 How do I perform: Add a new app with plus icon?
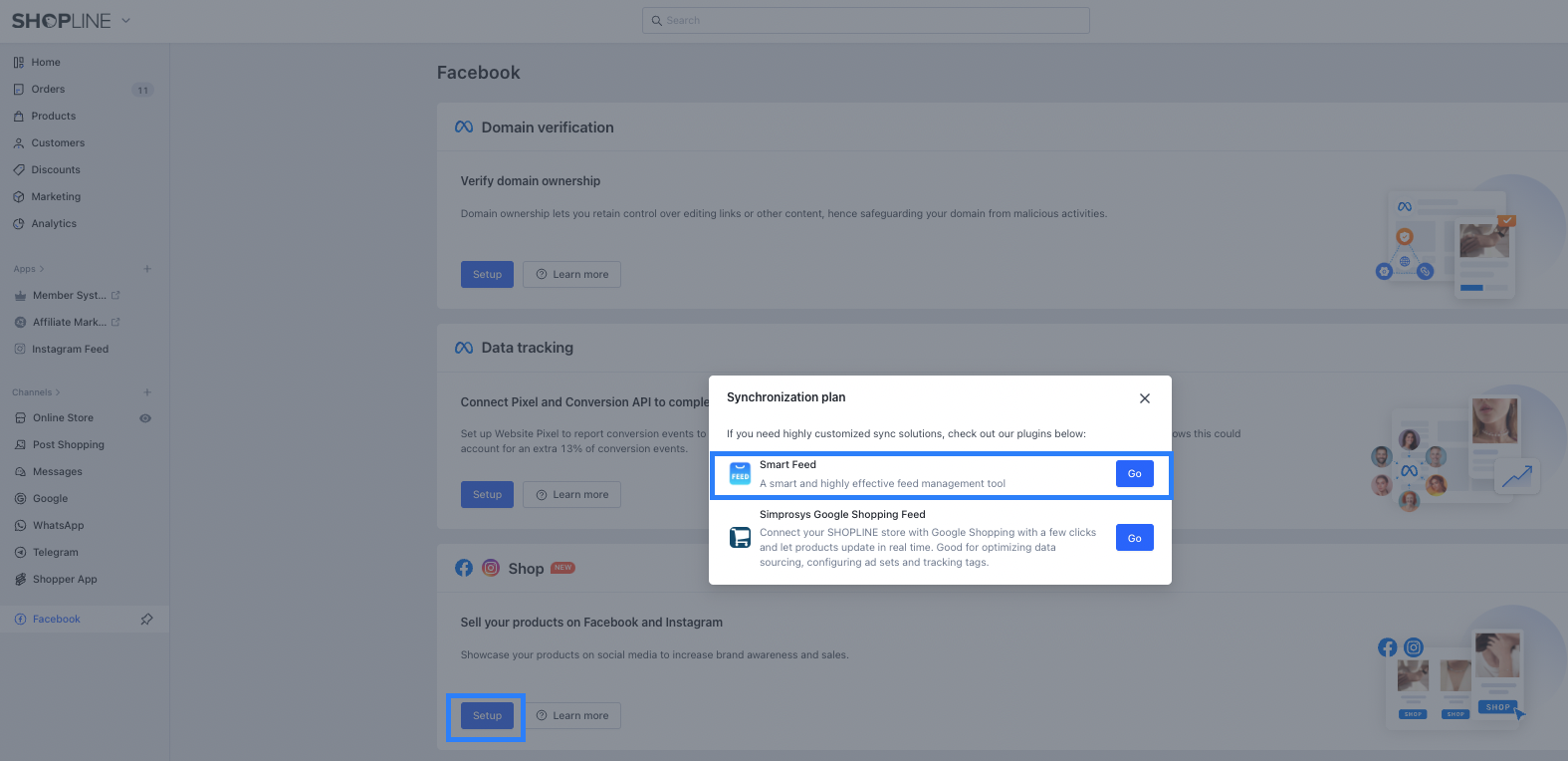pyautogui.click(x=147, y=269)
